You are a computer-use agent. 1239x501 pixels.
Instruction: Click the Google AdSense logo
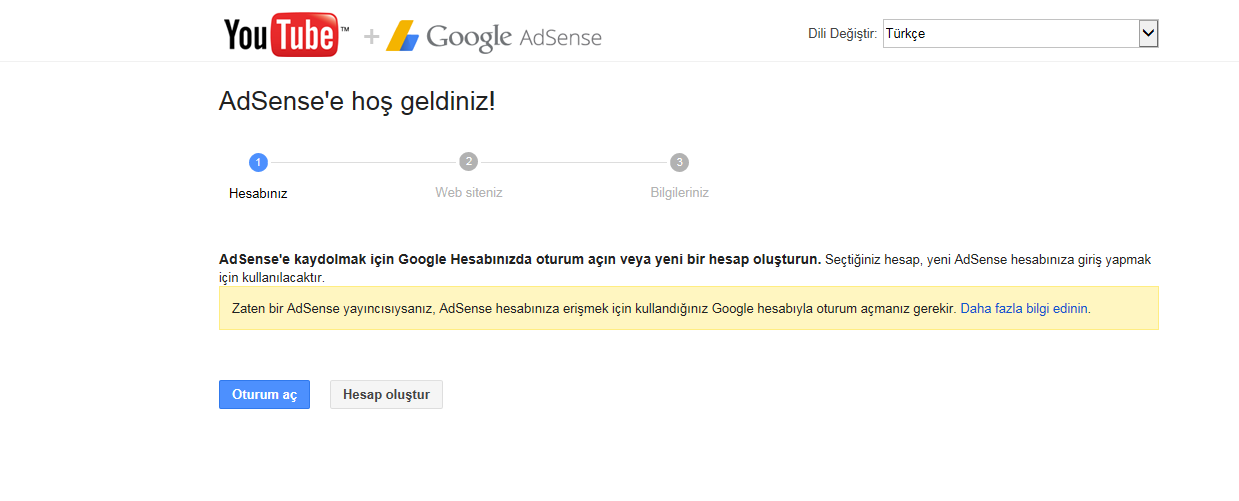(x=494, y=37)
